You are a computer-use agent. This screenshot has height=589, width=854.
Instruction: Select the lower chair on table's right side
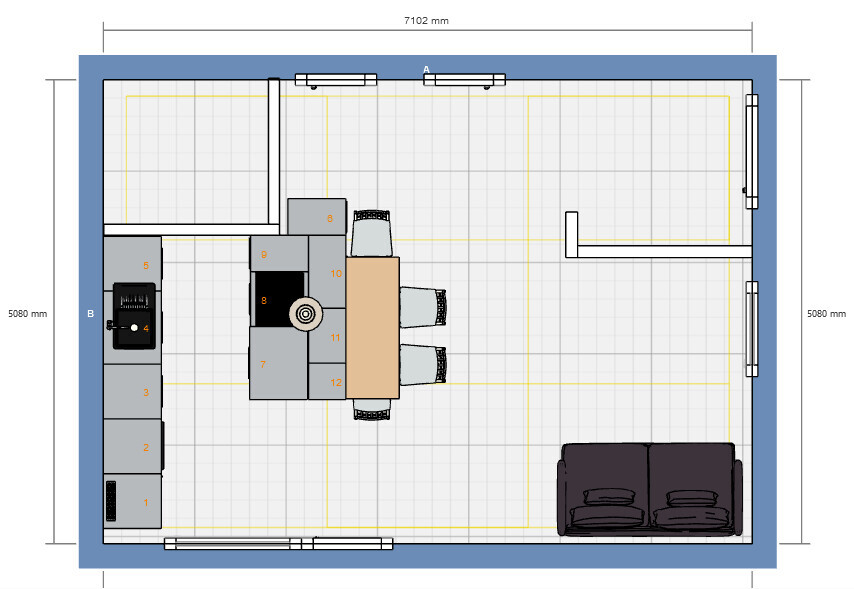click(423, 364)
